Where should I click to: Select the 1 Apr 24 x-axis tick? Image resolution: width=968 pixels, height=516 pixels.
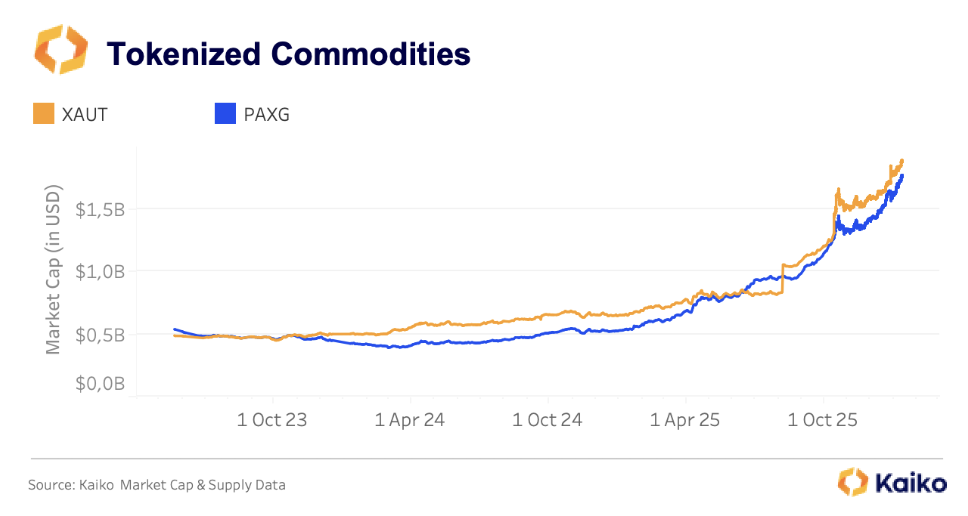click(x=410, y=420)
